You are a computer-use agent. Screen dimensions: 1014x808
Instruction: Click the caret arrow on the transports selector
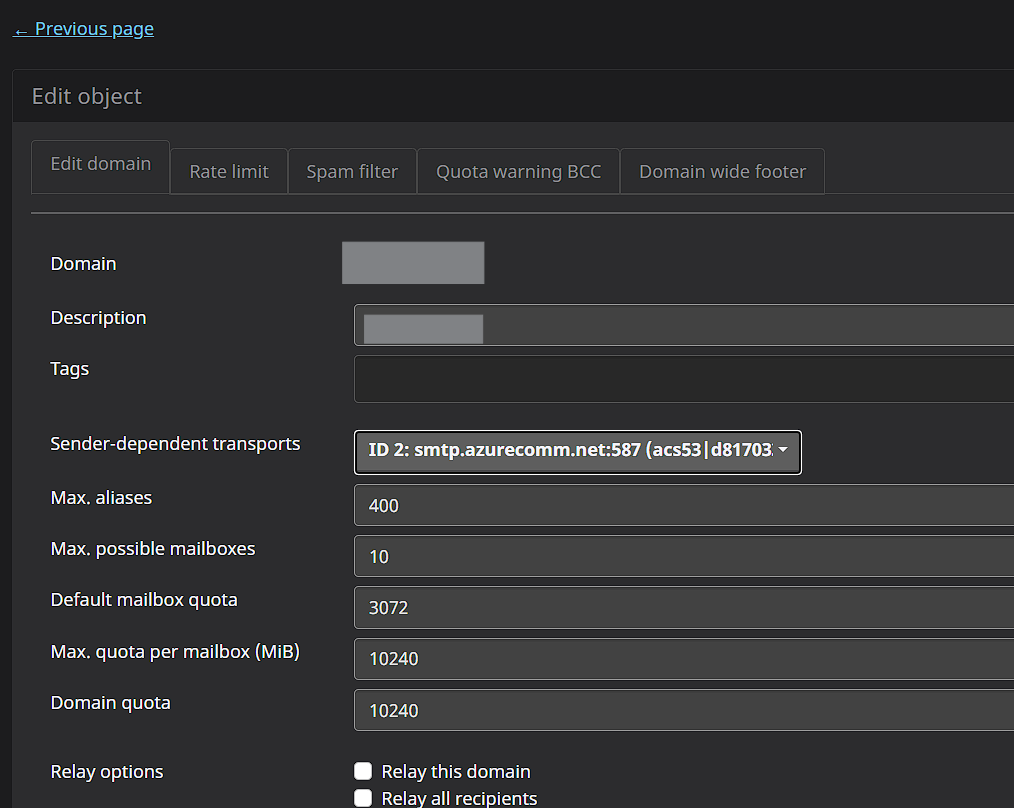point(783,451)
